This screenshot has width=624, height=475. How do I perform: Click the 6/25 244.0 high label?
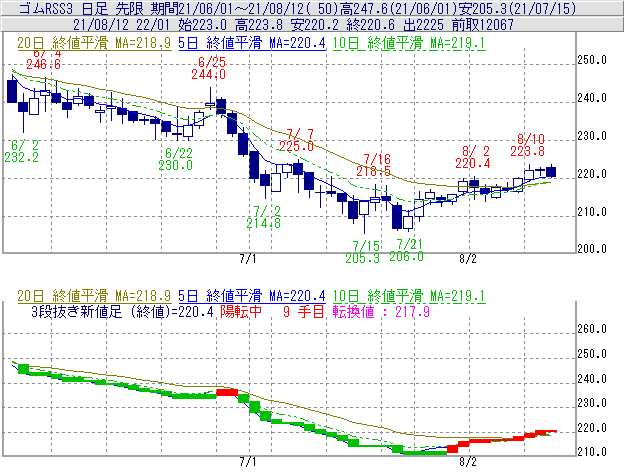coord(209,68)
